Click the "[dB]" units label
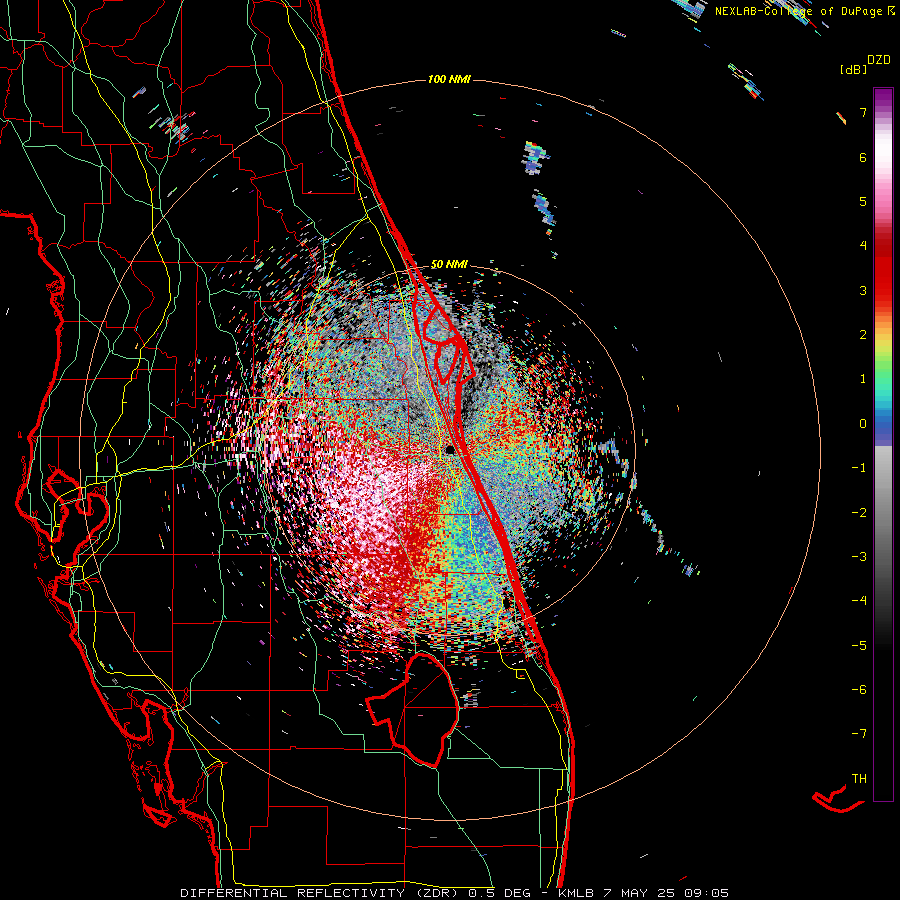Viewport: 900px width, 900px height. 853,69
